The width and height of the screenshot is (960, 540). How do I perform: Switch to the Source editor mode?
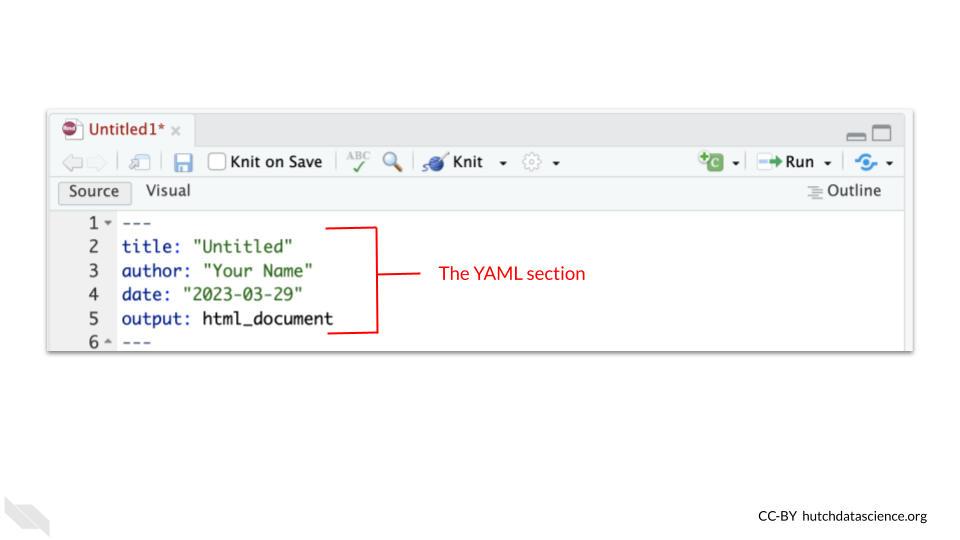94,192
